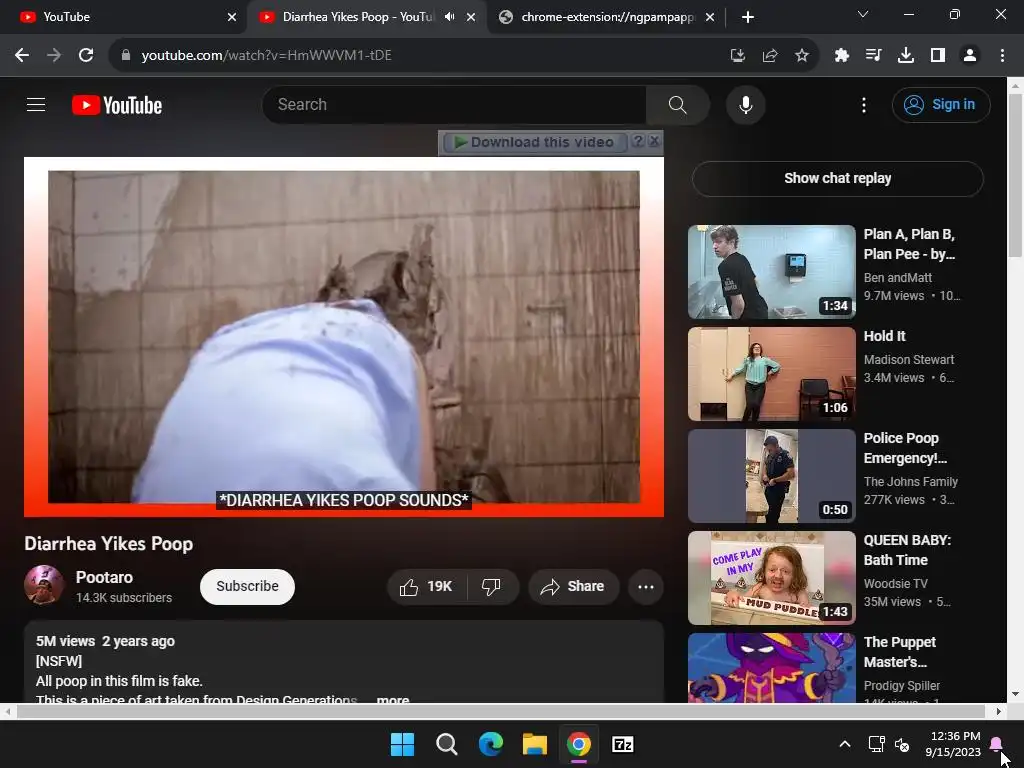Subscribe to Pootaro channel
Screen dimensions: 1024x768
(248, 586)
